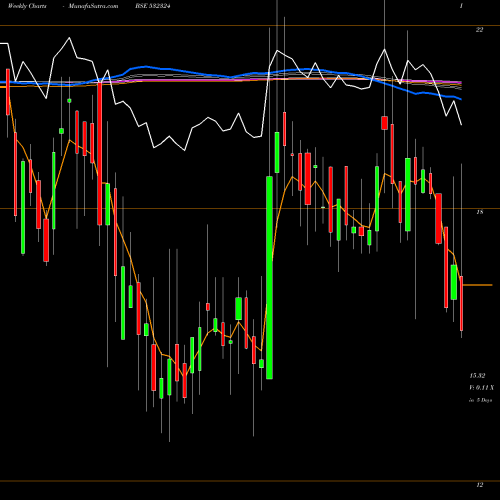
Task: Click the "in 5 Days" text
Action: pos(481,400)
